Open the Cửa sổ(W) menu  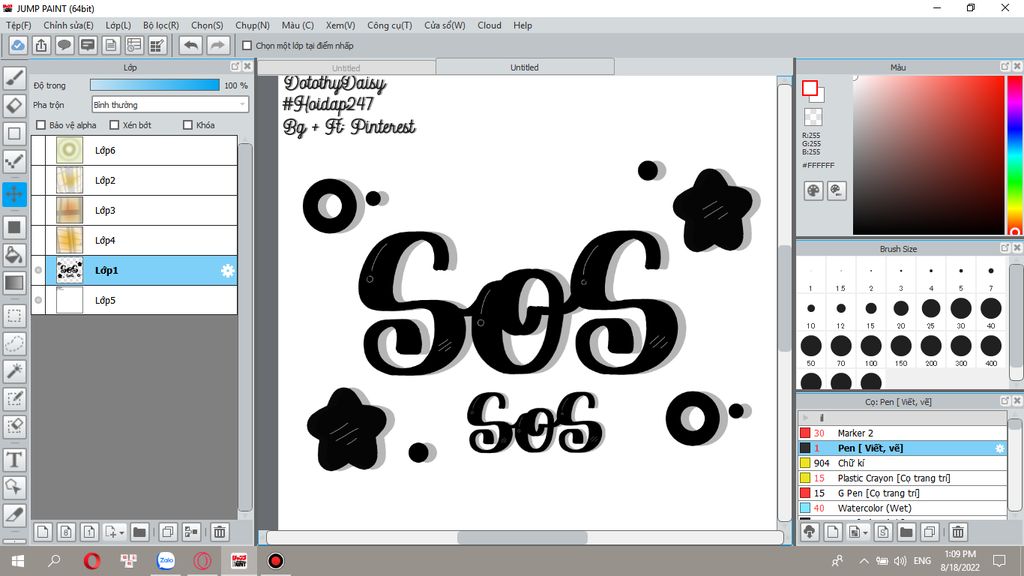click(x=445, y=25)
